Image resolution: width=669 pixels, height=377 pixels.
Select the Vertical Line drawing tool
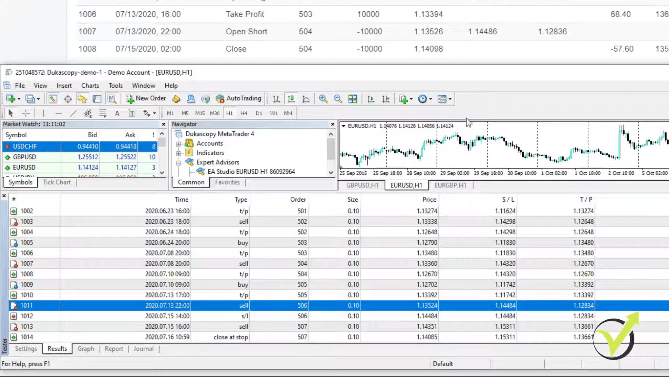click(x=43, y=113)
